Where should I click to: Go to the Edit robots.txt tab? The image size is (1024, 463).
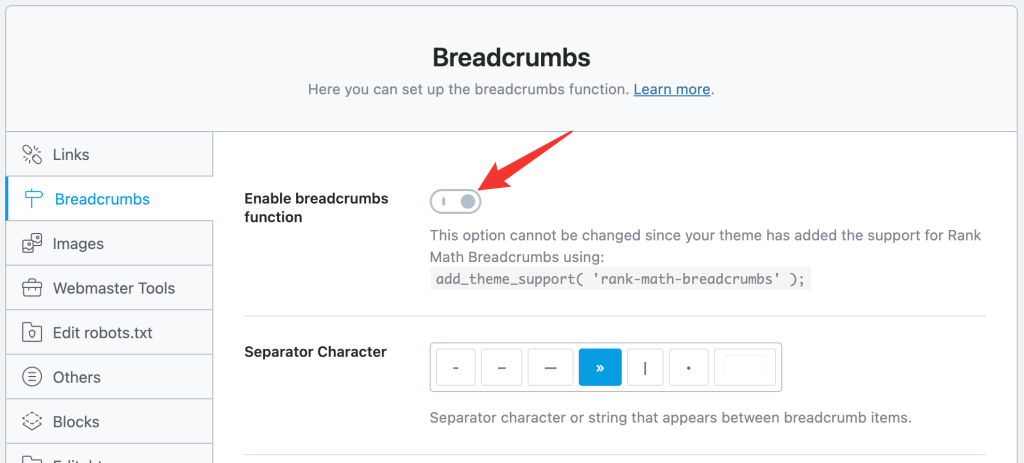tap(102, 332)
